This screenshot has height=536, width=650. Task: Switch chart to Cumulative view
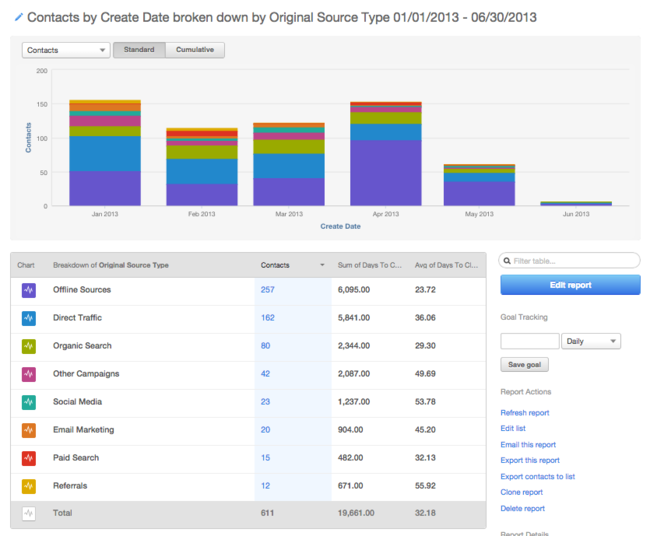coord(195,50)
